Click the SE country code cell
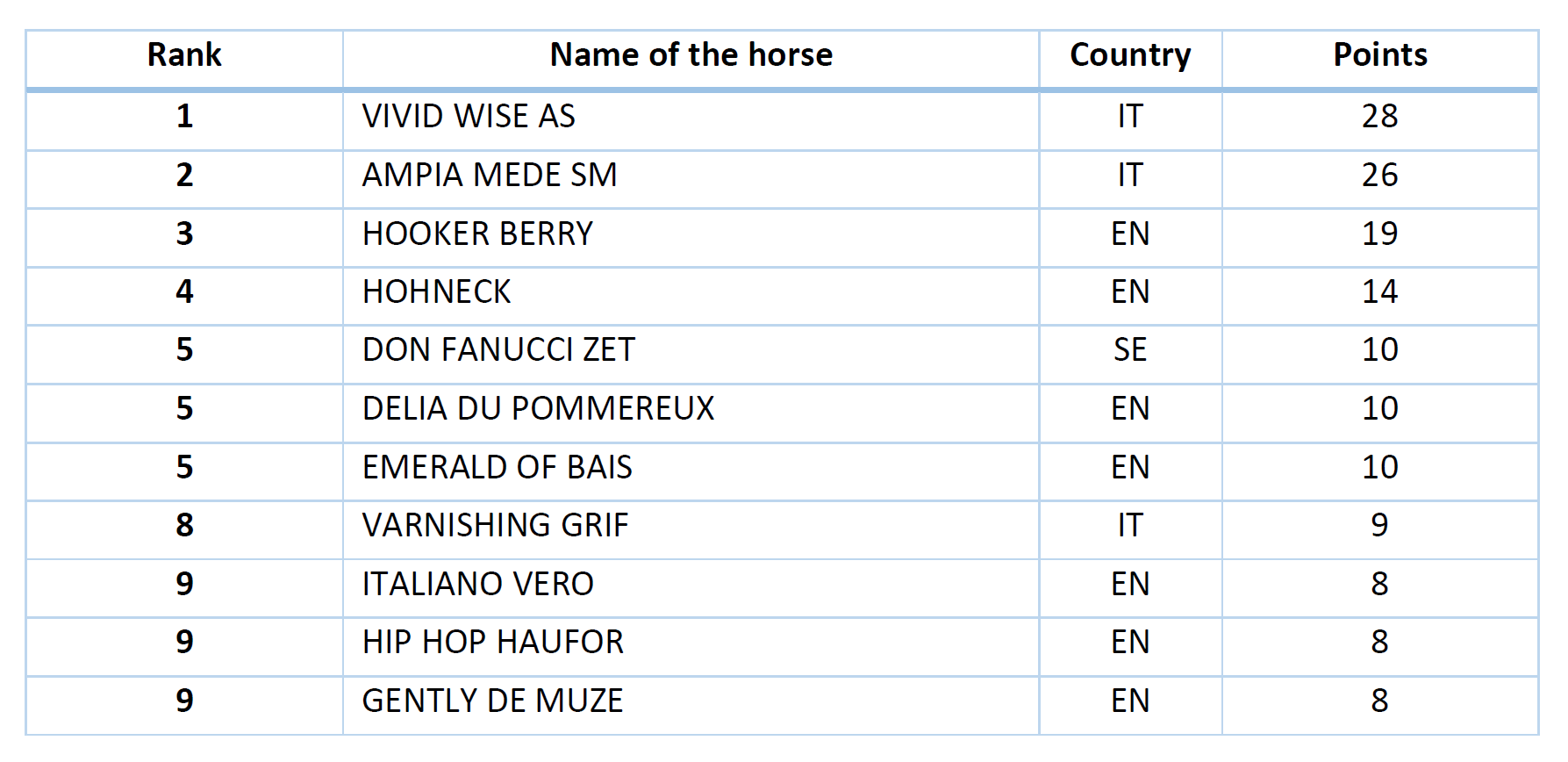Viewport: 1568px width, 762px height. [x=1130, y=350]
